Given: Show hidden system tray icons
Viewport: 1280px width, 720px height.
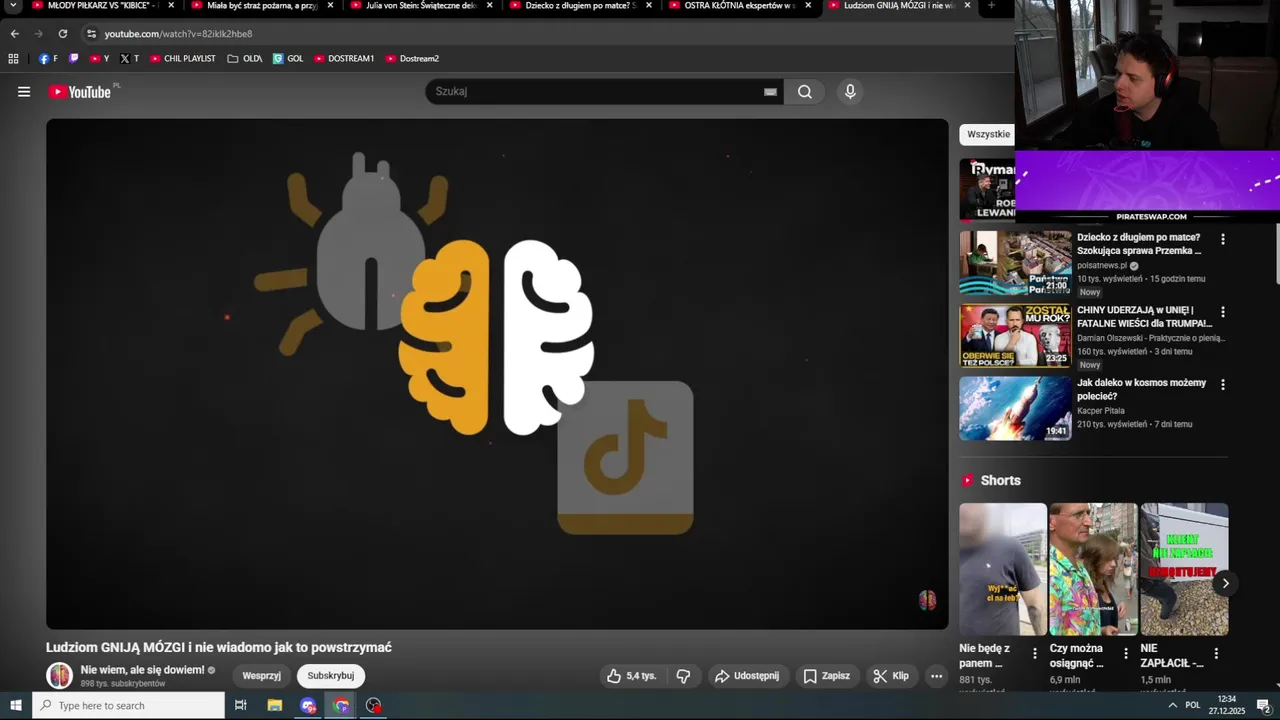Looking at the screenshot, I should click(x=1172, y=706).
